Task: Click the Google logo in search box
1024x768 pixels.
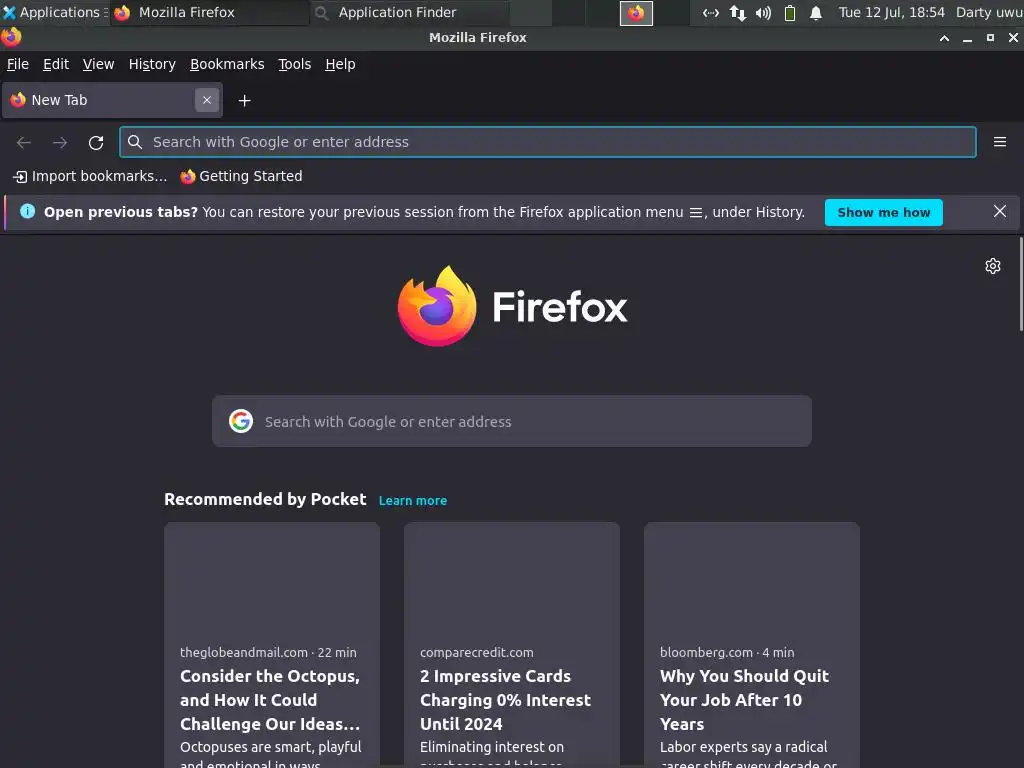Action: (x=241, y=421)
